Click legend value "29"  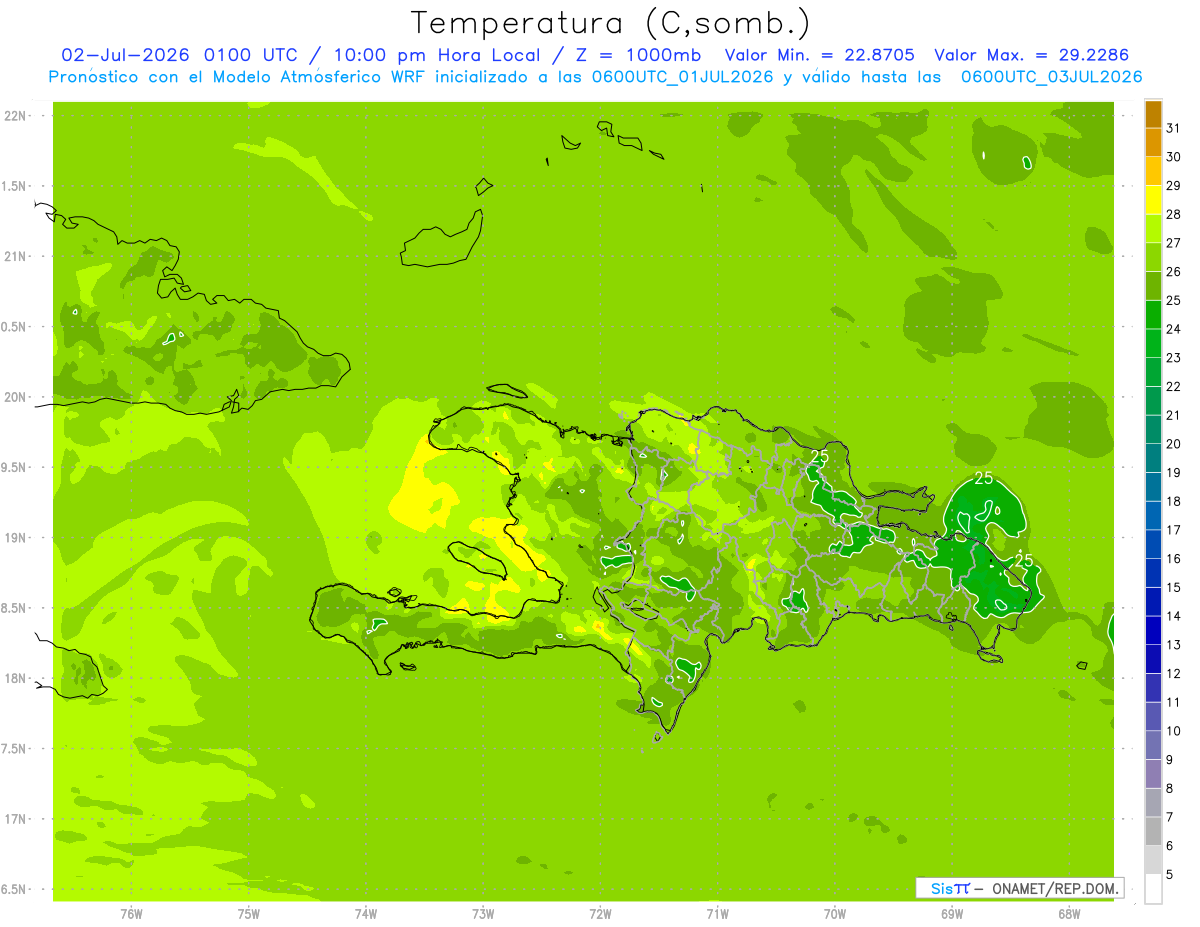point(1174,186)
